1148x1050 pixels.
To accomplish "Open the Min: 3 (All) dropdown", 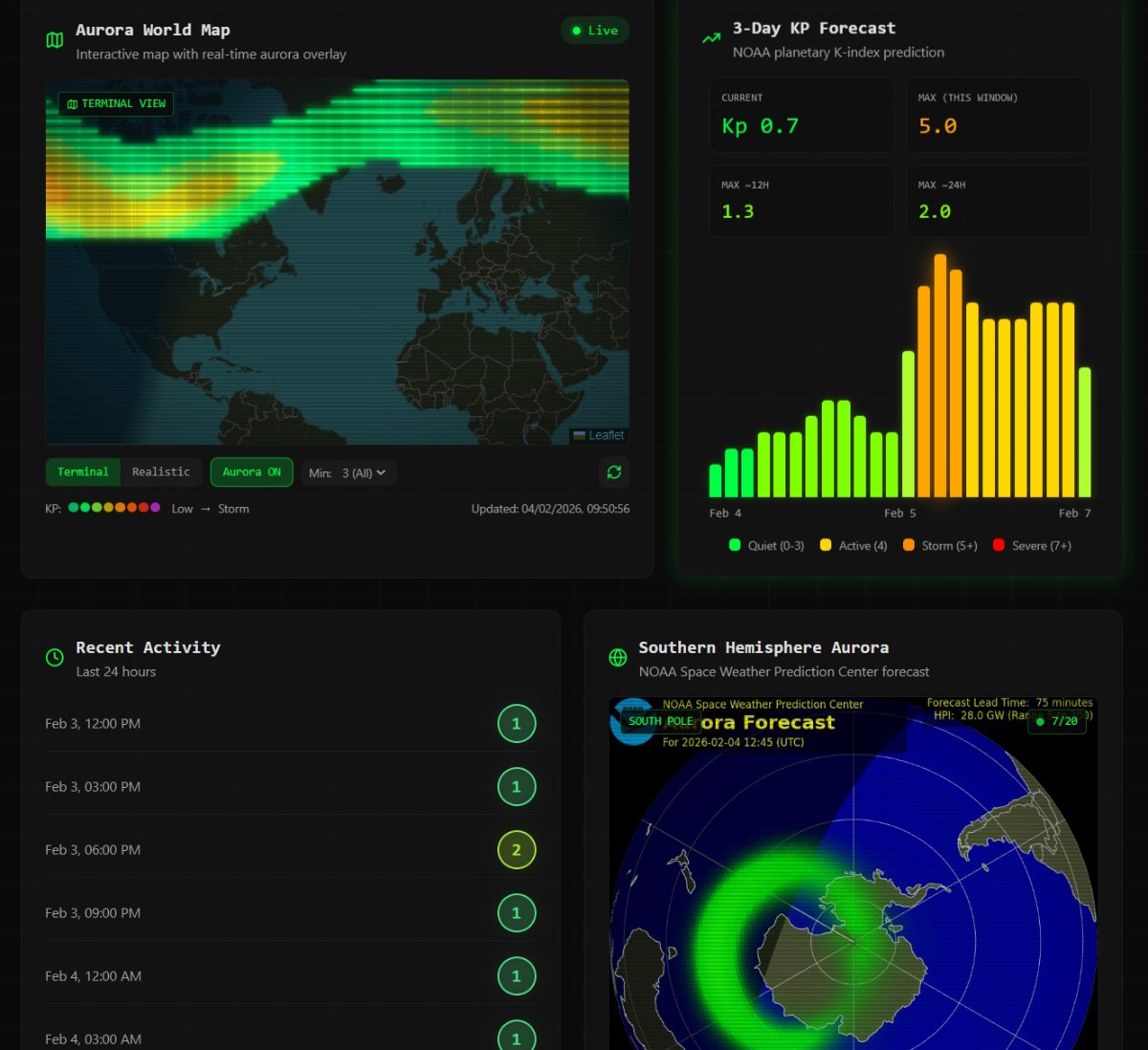I will pos(349,473).
